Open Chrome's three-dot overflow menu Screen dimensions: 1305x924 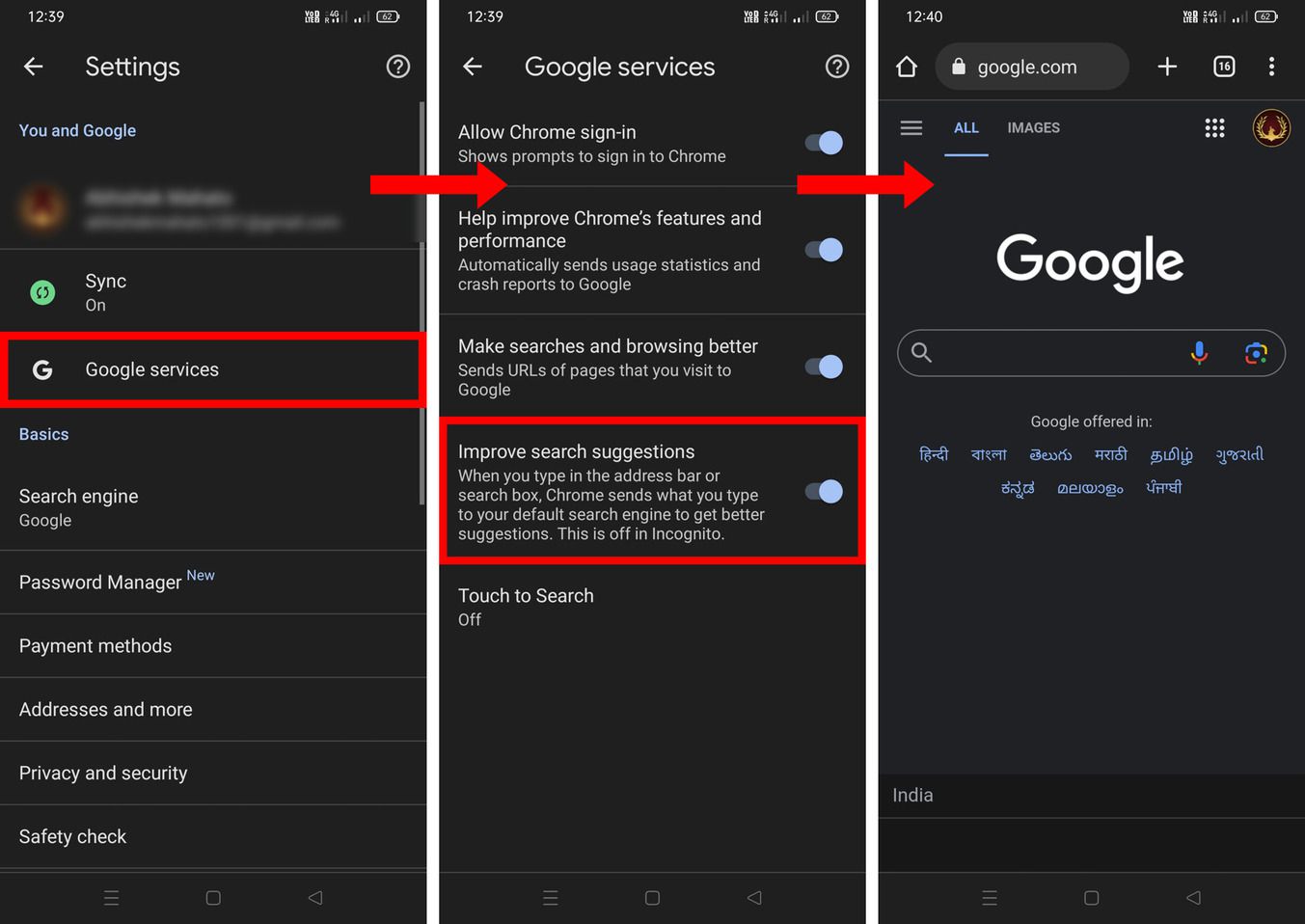(x=1272, y=67)
